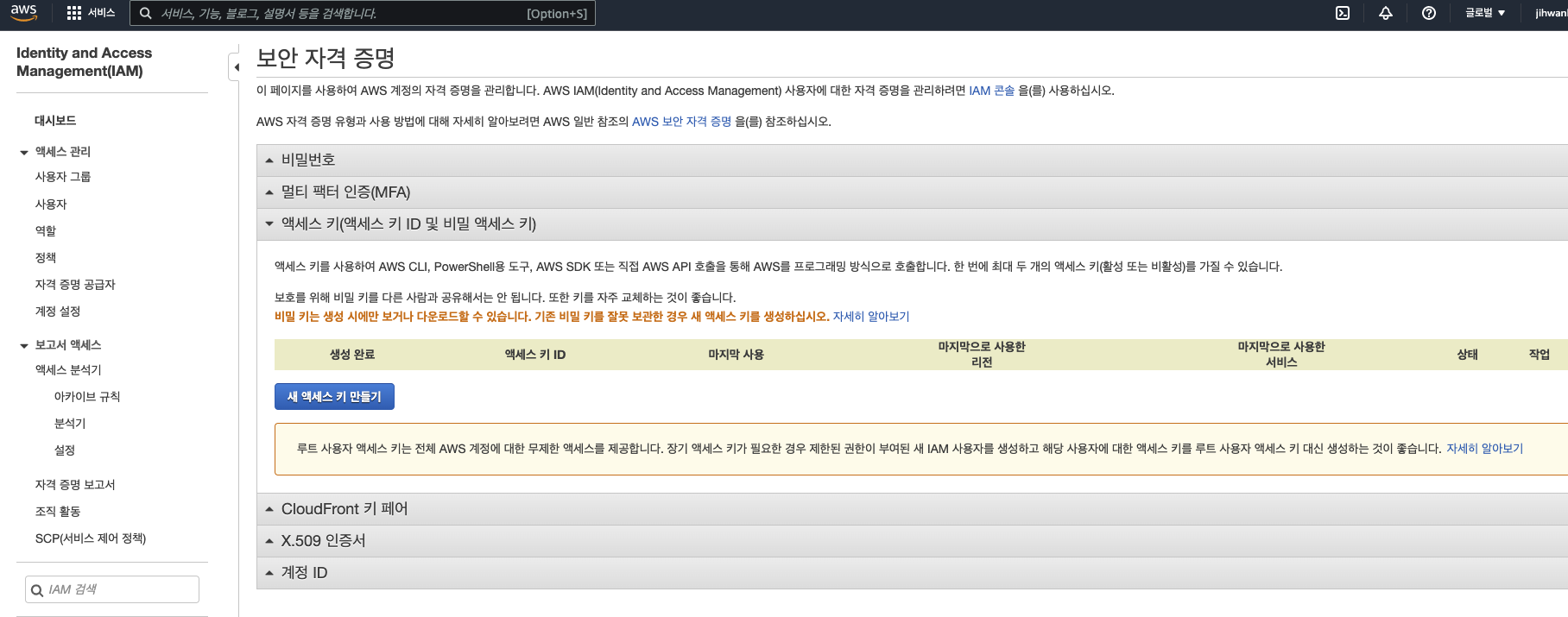Click the 마지막으로 사용한 서비스 column header
The width and height of the screenshot is (1568, 617).
pyautogui.click(x=1281, y=355)
